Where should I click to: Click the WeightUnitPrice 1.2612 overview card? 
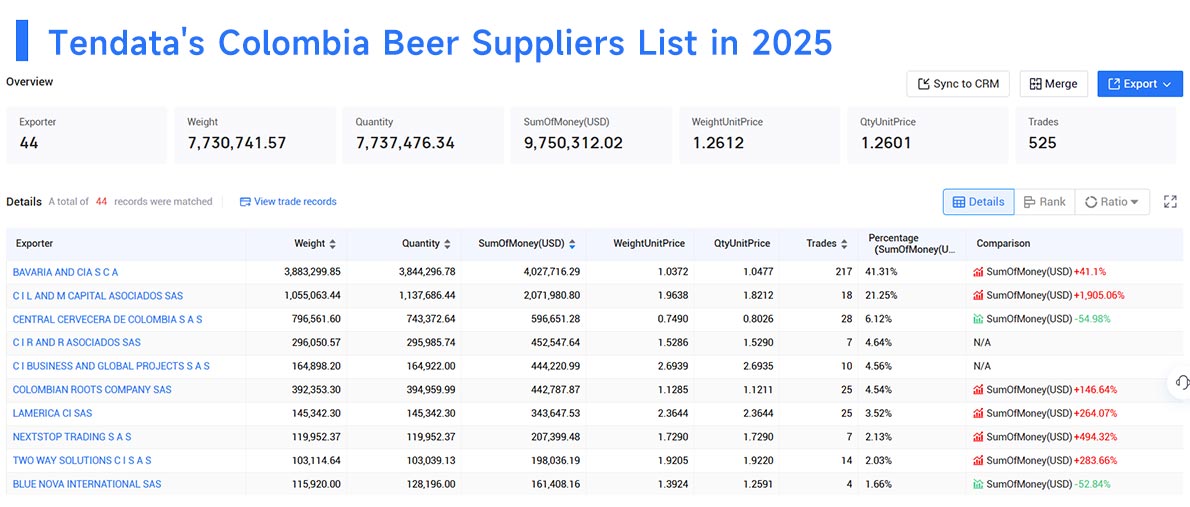(760, 135)
